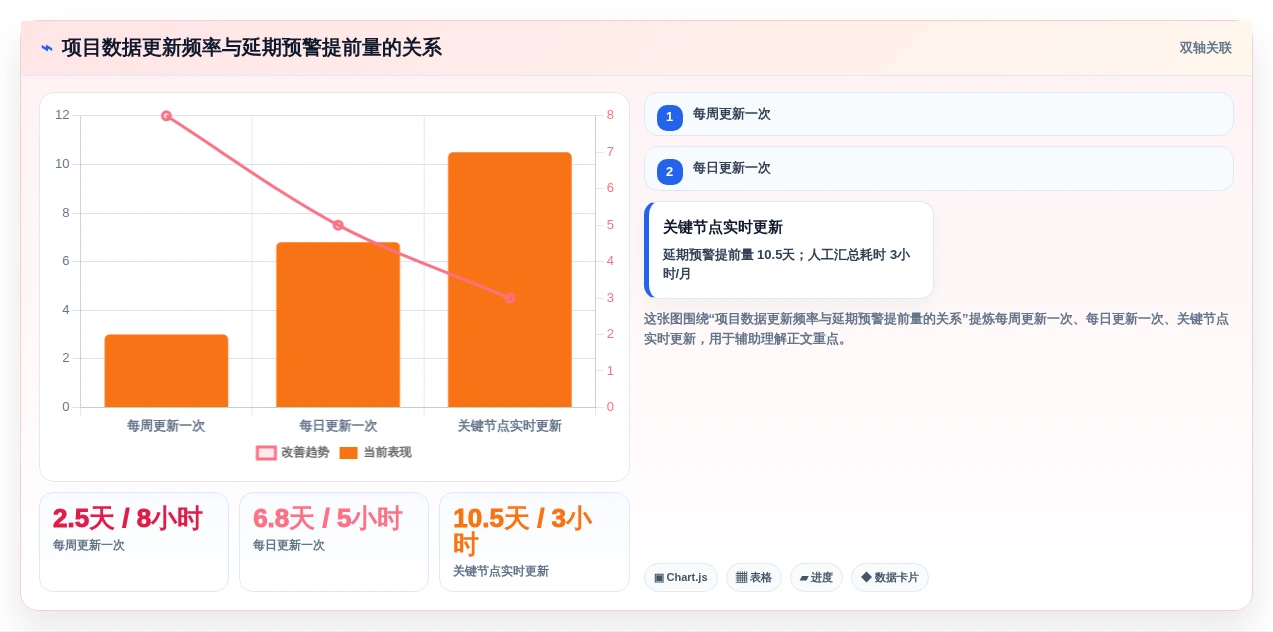1273x632 pixels.
Task: Click the line point above 每周更新一次
Action: 166,116
